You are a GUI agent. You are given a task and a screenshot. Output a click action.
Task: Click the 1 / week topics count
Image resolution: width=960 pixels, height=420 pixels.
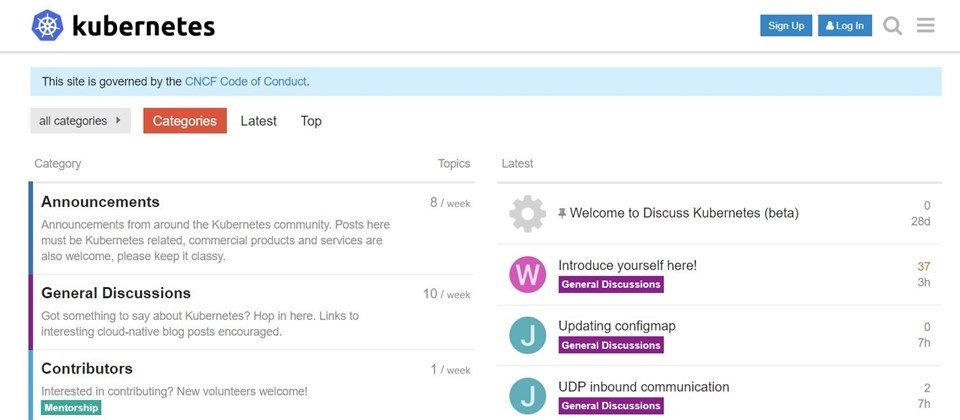[x=450, y=369]
